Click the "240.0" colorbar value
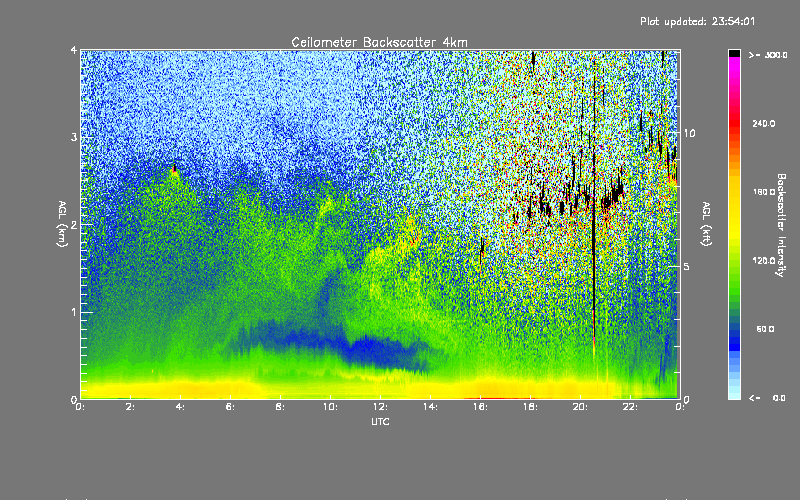Viewport: 800px width, 500px height. tap(764, 123)
